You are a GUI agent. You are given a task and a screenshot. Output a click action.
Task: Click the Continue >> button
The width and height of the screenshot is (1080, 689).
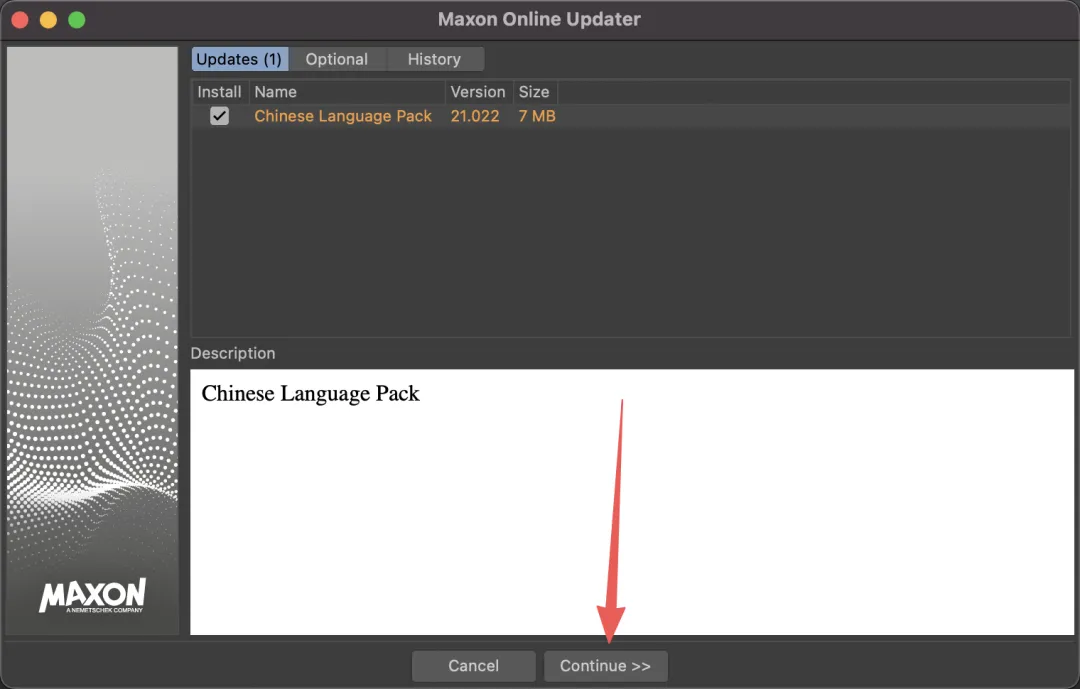coord(605,666)
